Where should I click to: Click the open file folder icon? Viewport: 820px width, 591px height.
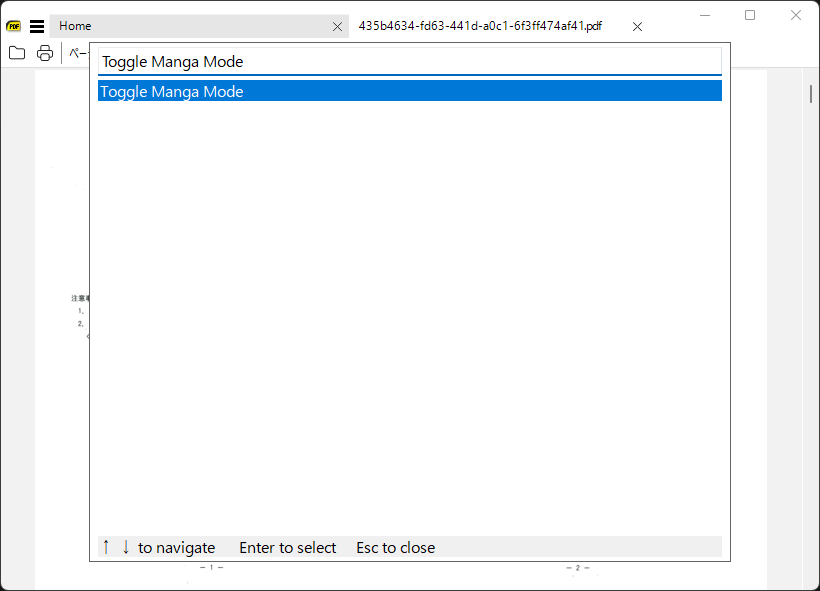click(x=17, y=53)
